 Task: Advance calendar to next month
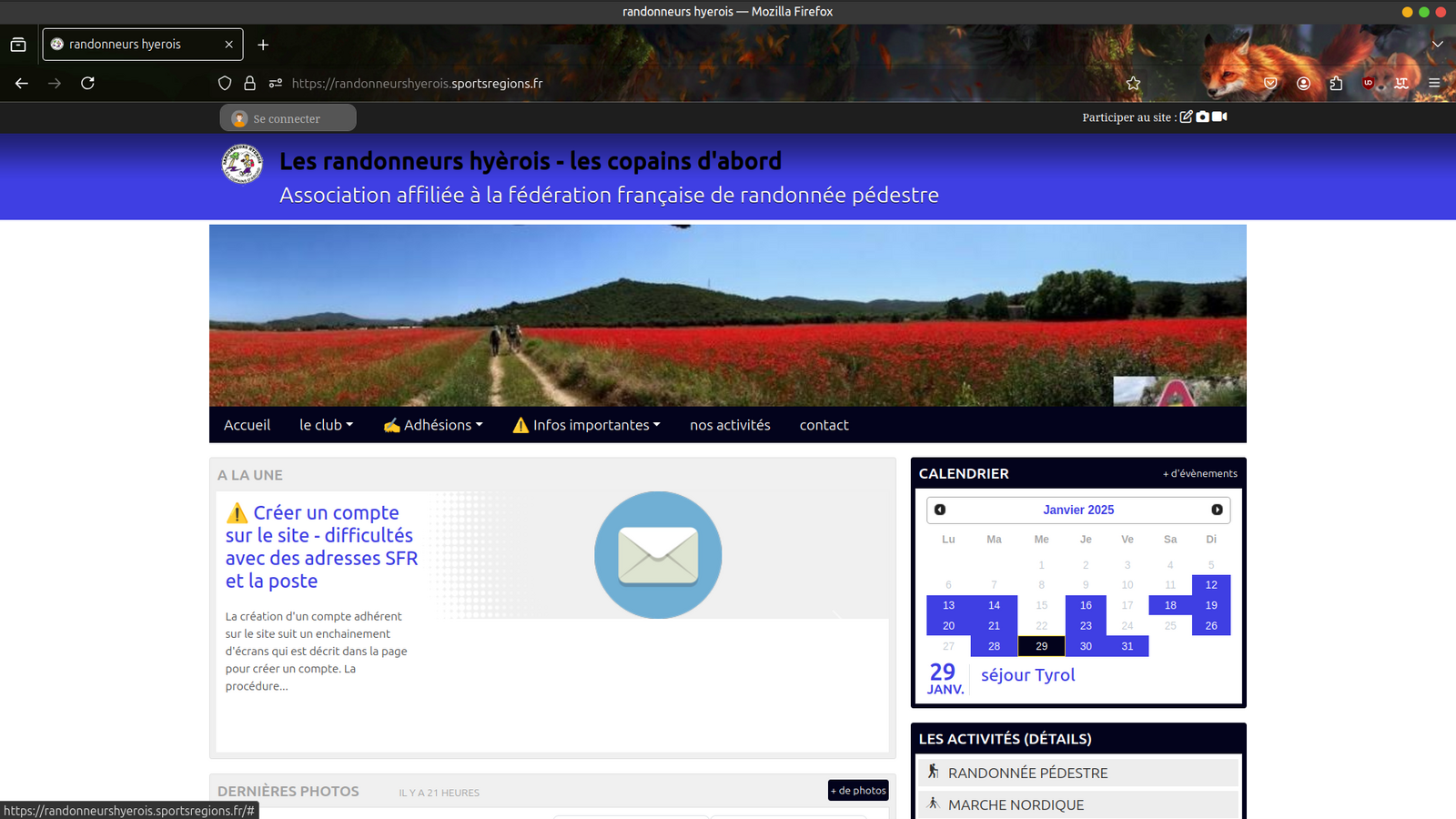tap(1217, 510)
